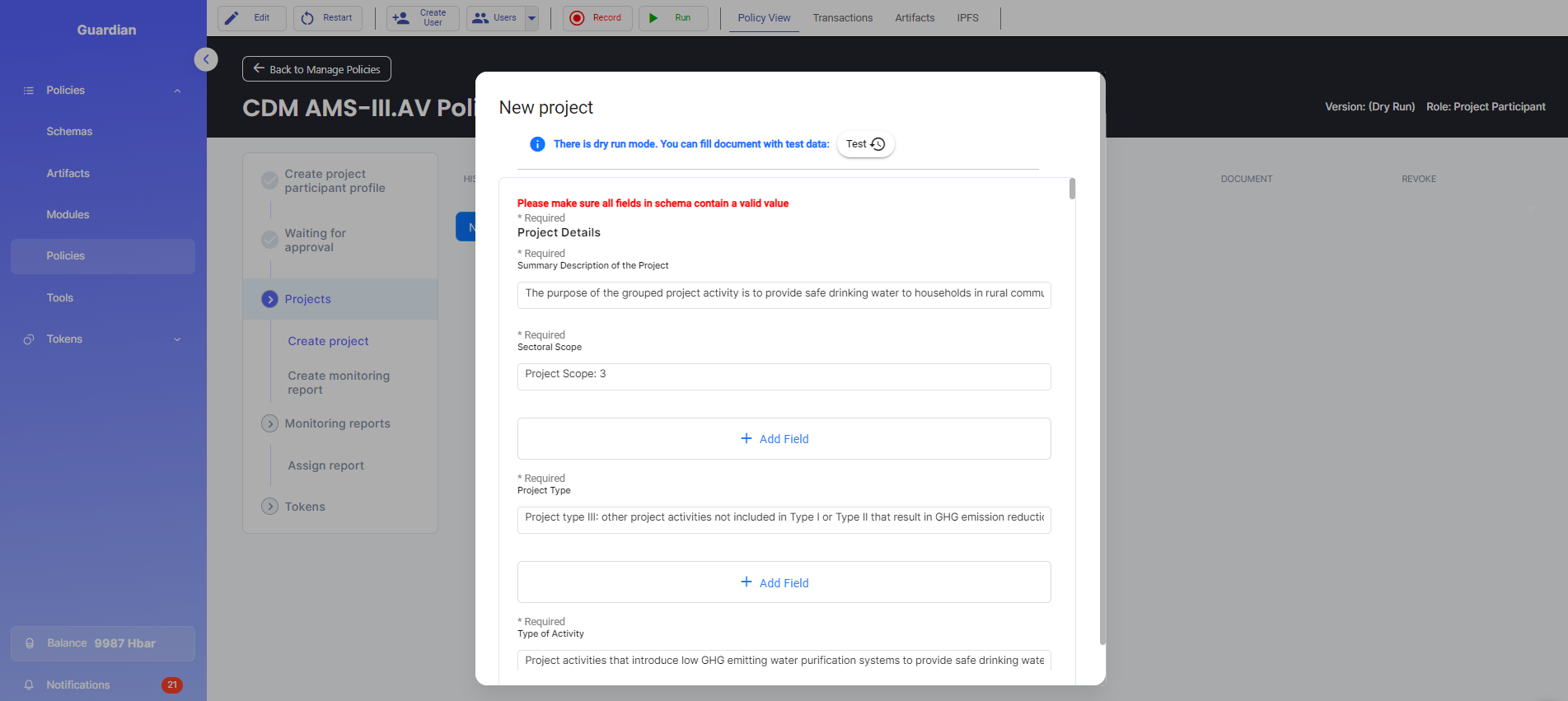Start recording with the Record icon
The height and width of the screenshot is (701, 1568).
click(577, 18)
